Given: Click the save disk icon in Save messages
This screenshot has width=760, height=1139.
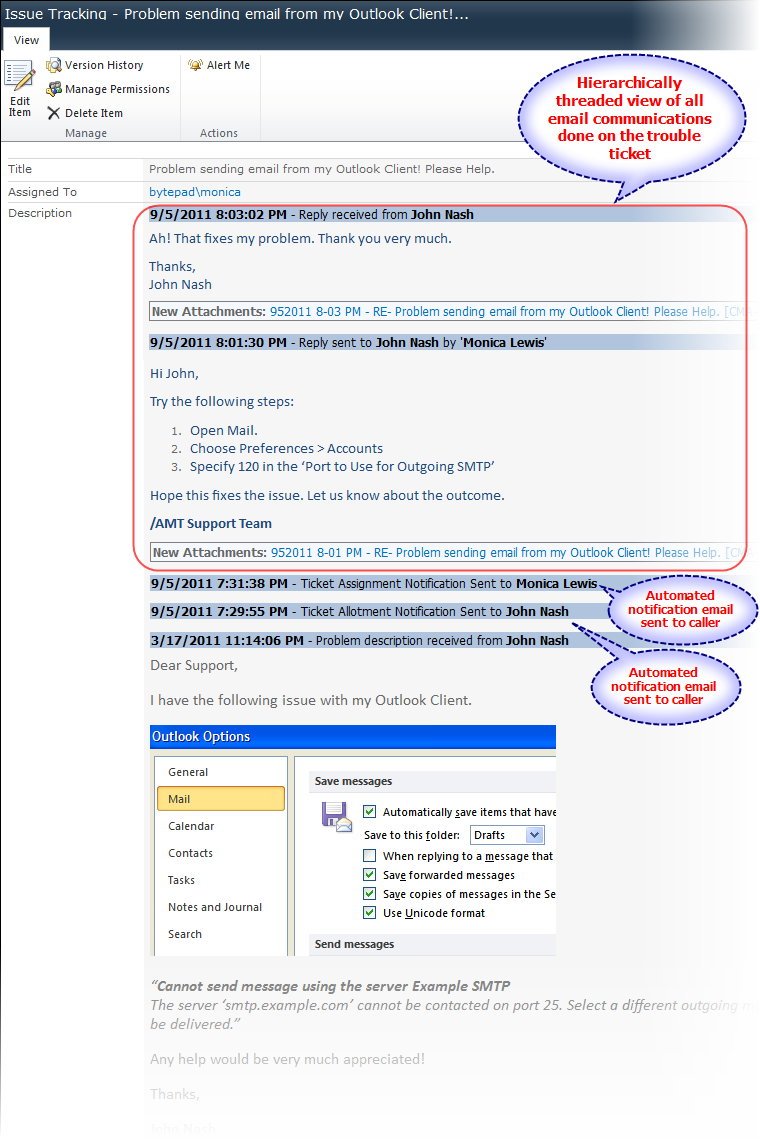Looking at the screenshot, I should [x=336, y=817].
